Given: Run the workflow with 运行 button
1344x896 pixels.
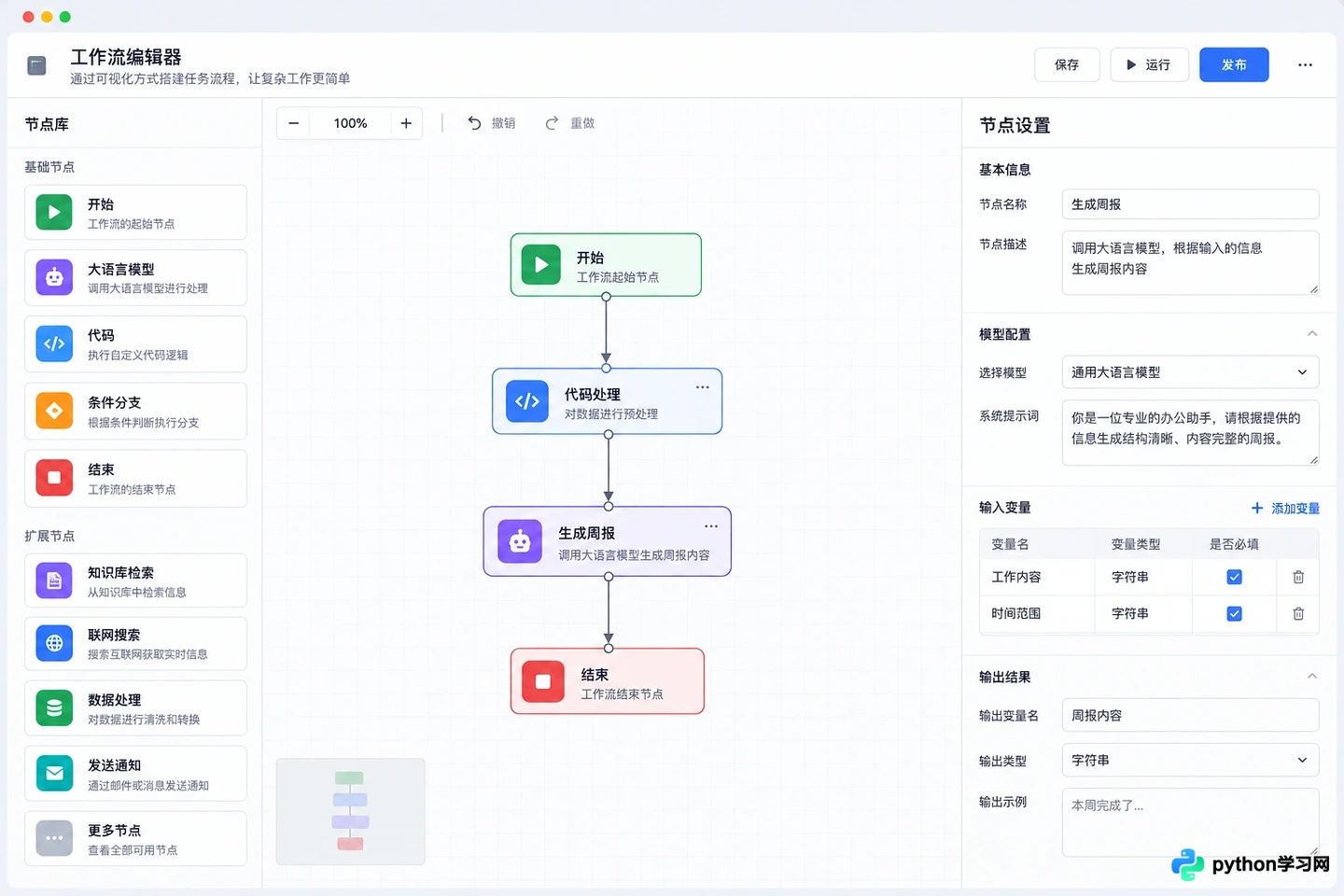Looking at the screenshot, I should [x=1149, y=64].
